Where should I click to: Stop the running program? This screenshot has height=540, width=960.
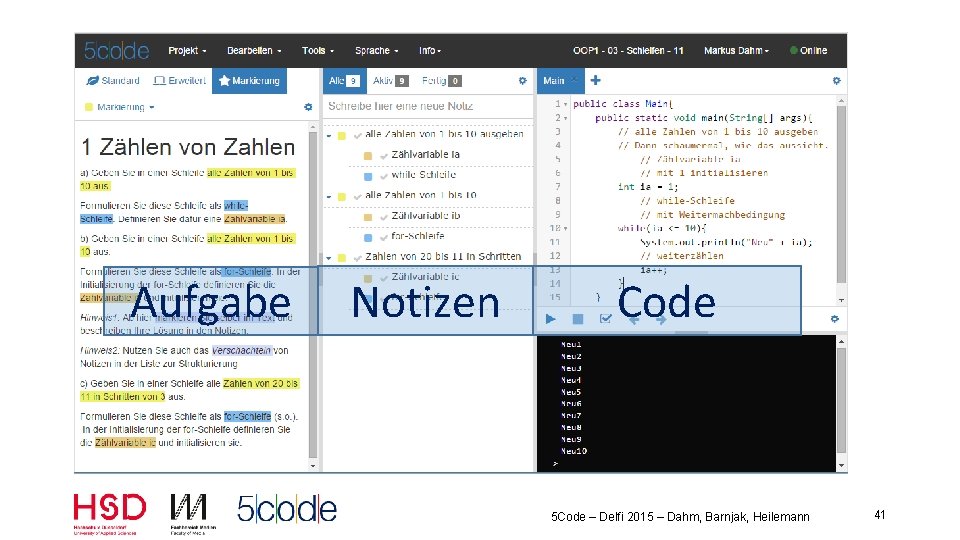tap(577, 319)
